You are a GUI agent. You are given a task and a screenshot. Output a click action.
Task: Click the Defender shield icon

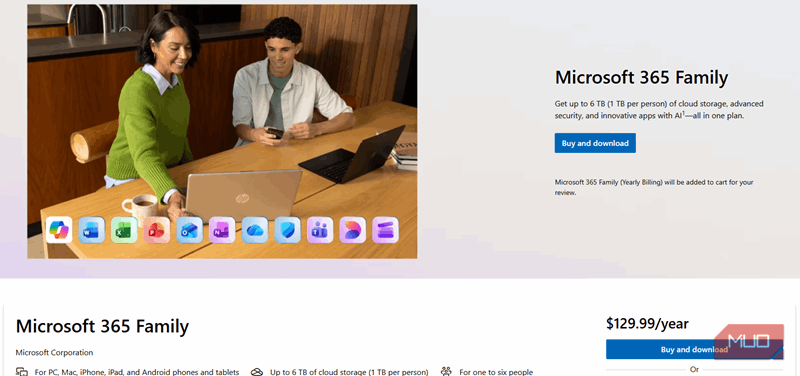(x=288, y=230)
